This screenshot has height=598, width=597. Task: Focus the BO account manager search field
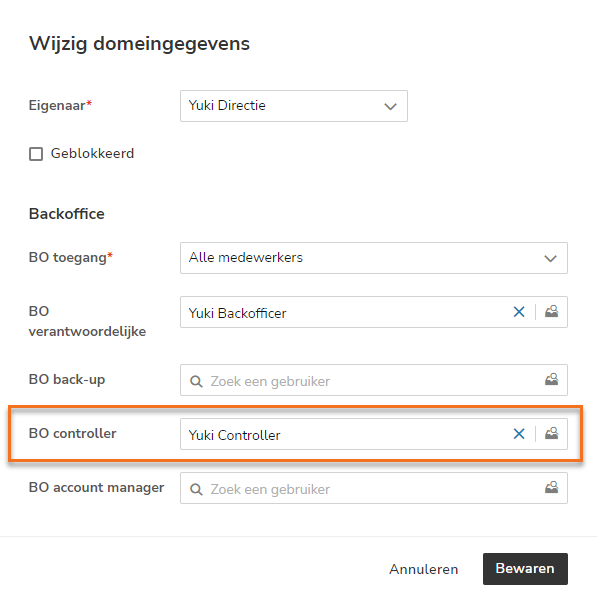tap(374, 488)
